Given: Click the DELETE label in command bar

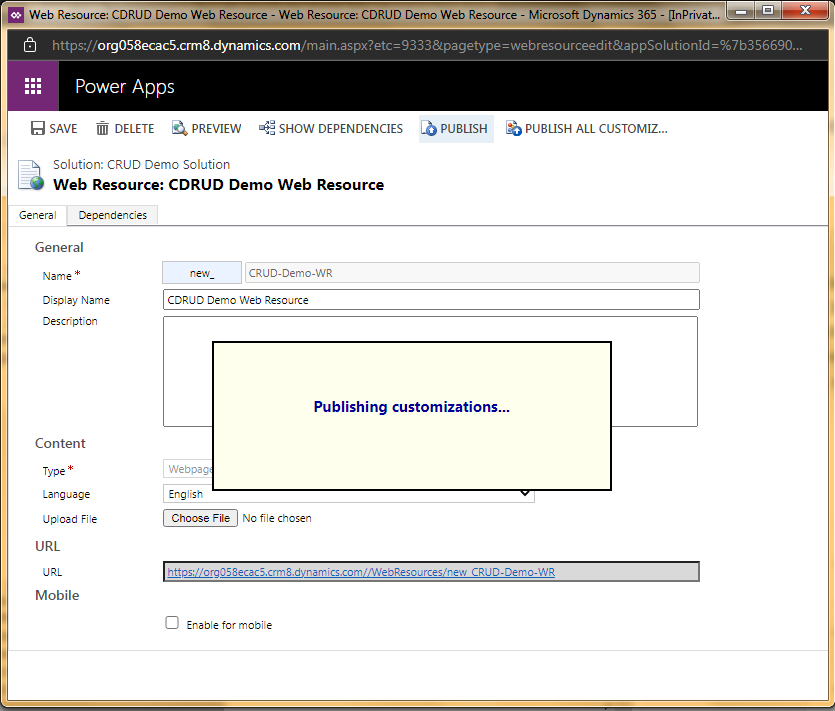Looking at the screenshot, I should [x=134, y=129].
